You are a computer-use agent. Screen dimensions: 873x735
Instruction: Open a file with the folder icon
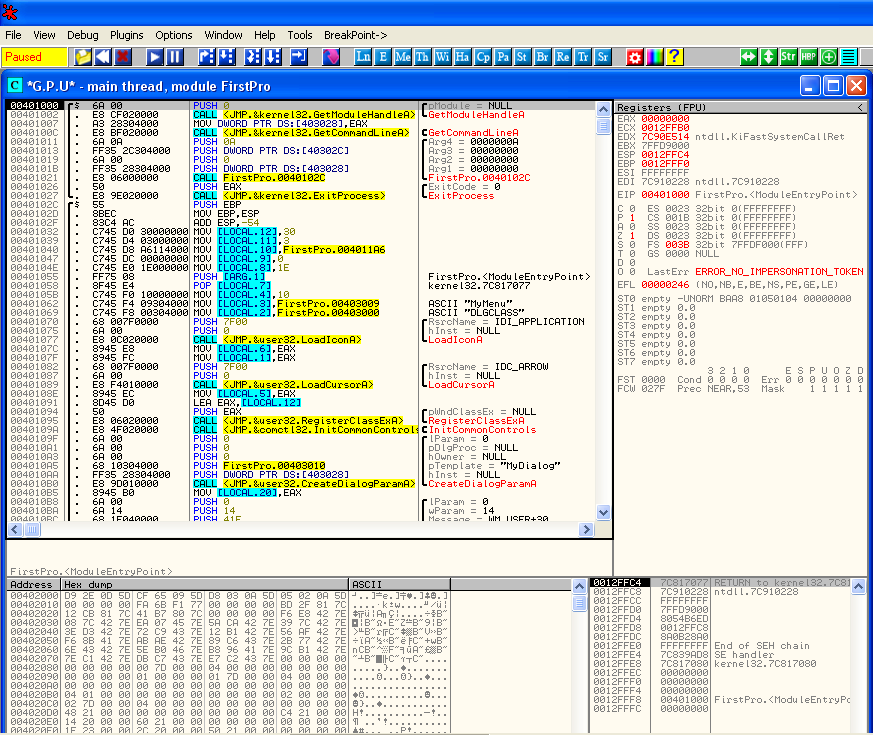[x=83, y=57]
